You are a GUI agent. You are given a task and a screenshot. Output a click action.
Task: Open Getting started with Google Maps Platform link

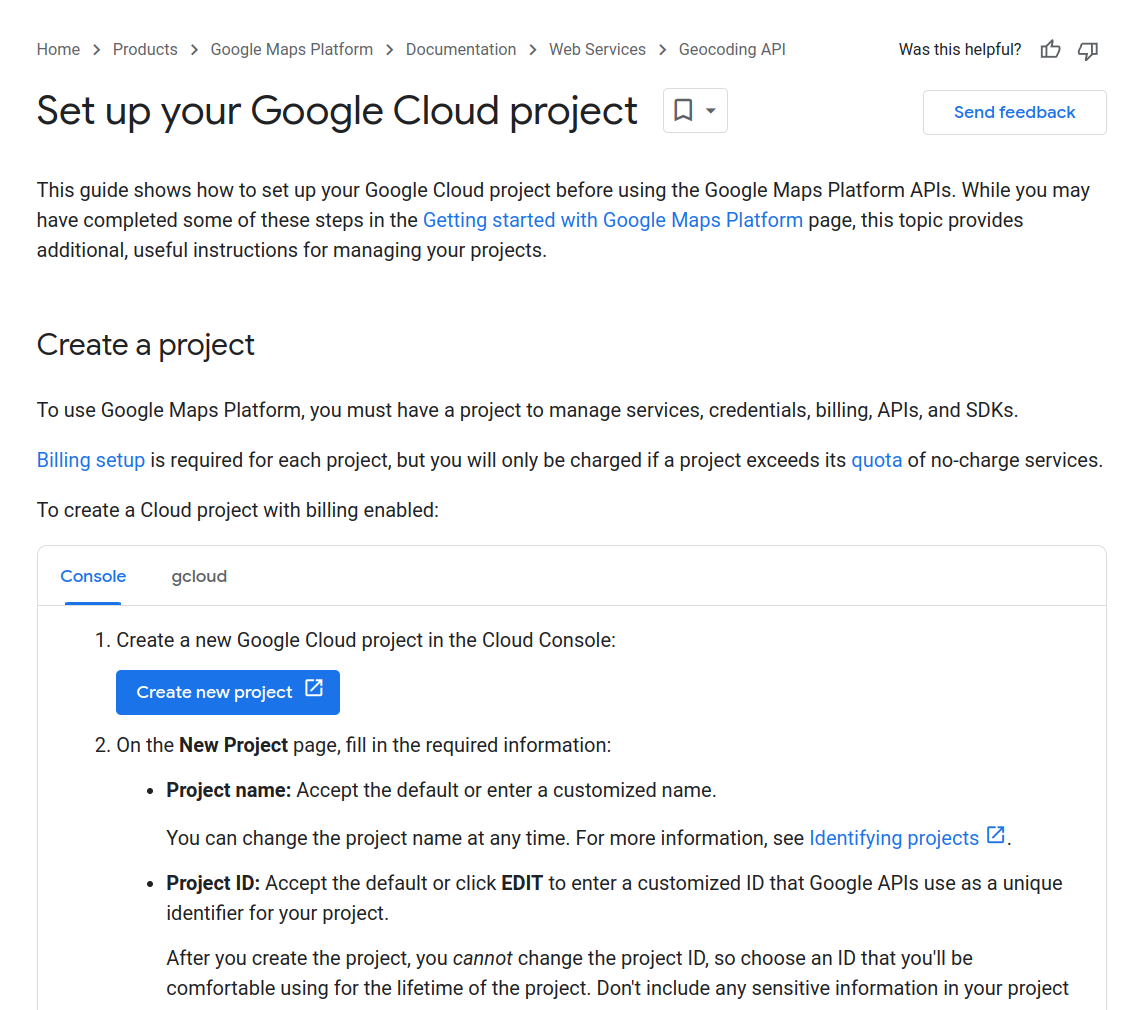[612, 220]
